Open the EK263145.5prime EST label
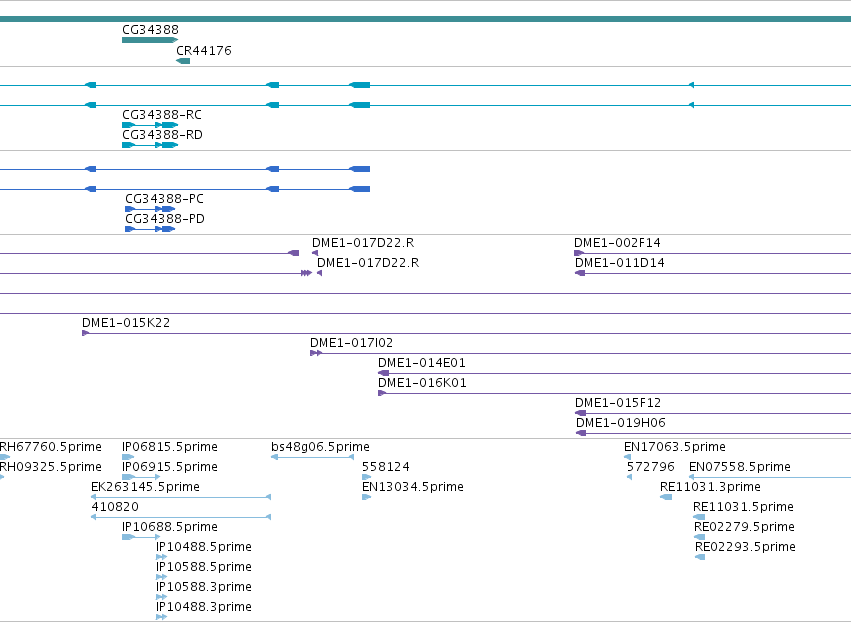 click(145, 487)
